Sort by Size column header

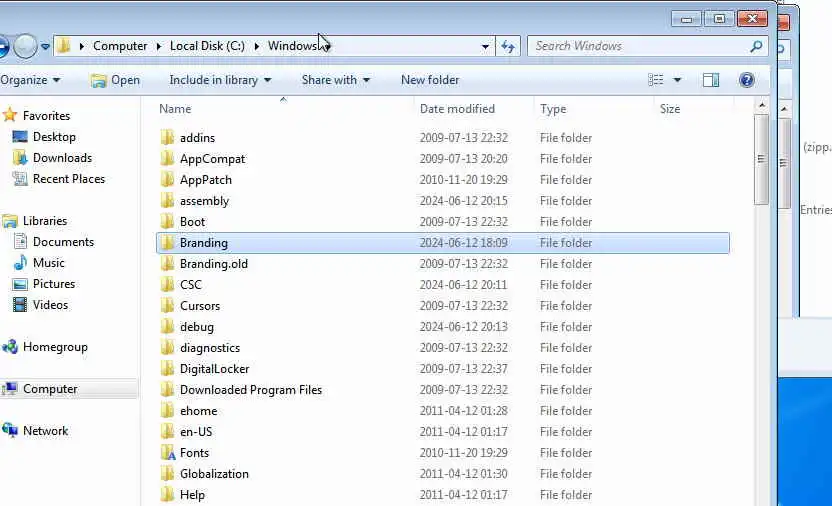point(670,109)
